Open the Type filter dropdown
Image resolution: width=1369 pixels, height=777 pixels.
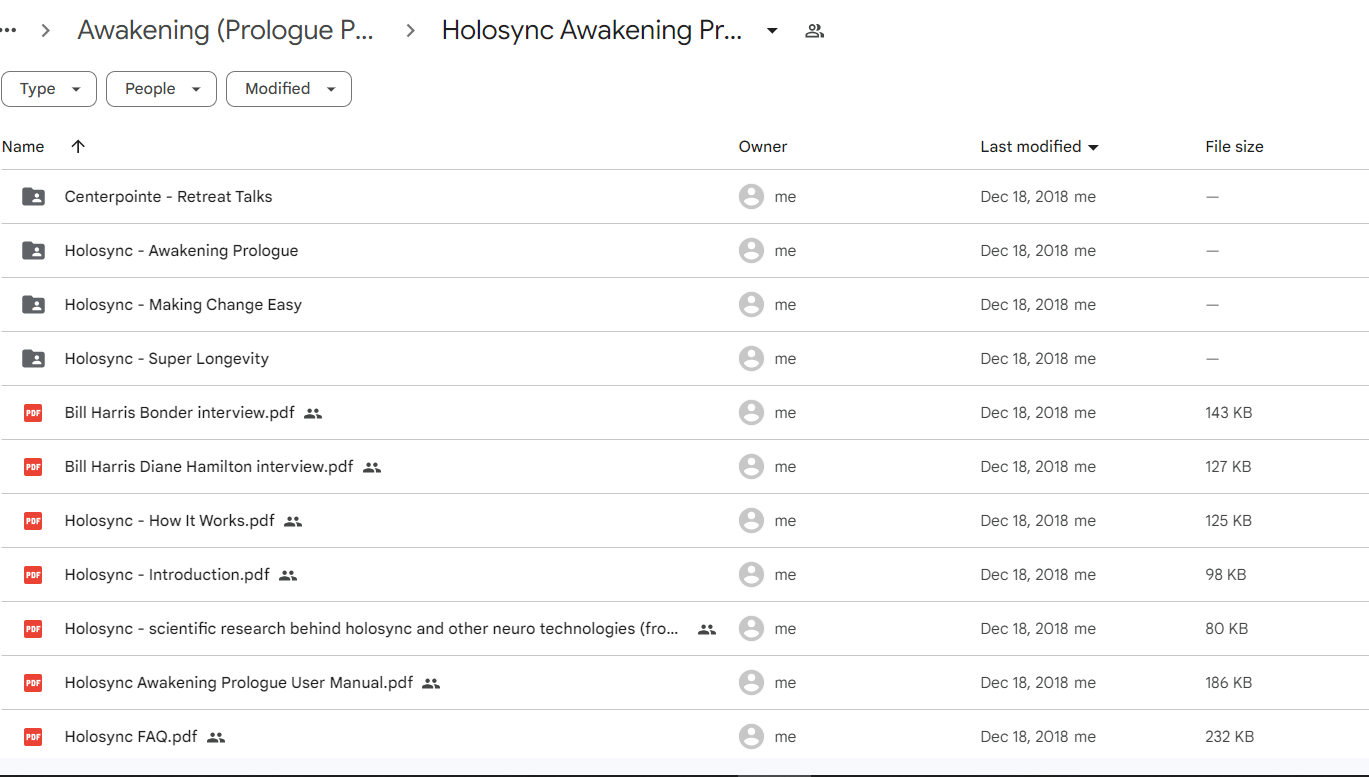pyautogui.click(x=49, y=89)
